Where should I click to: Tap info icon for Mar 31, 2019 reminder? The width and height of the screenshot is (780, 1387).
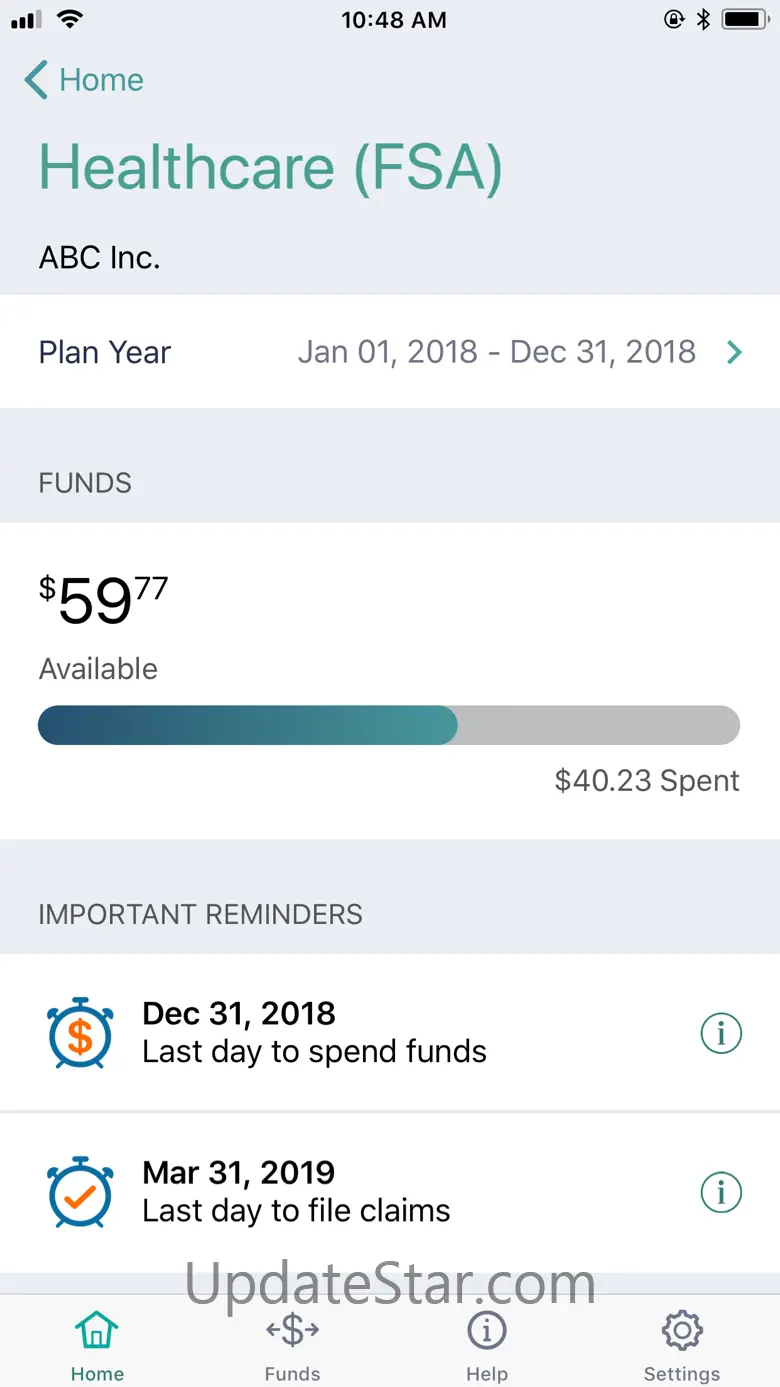click(x=721, y=1192)
